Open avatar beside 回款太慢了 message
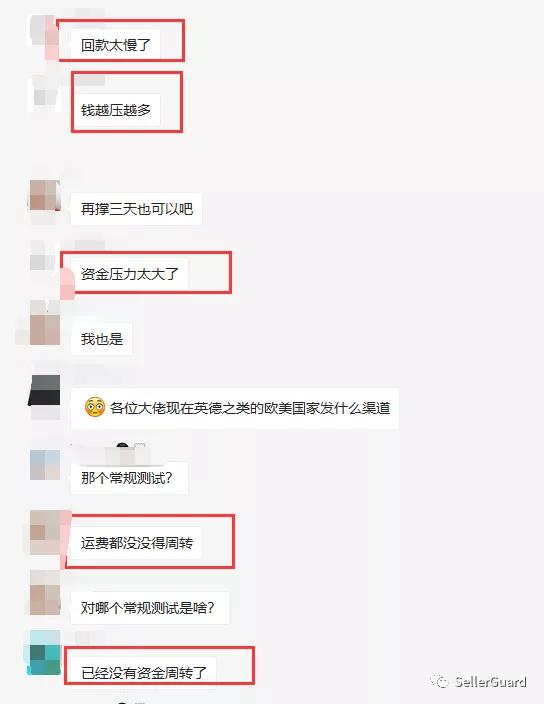Image resolution: width=544 pixels, height=704 pixels. [x=44, y=30]
